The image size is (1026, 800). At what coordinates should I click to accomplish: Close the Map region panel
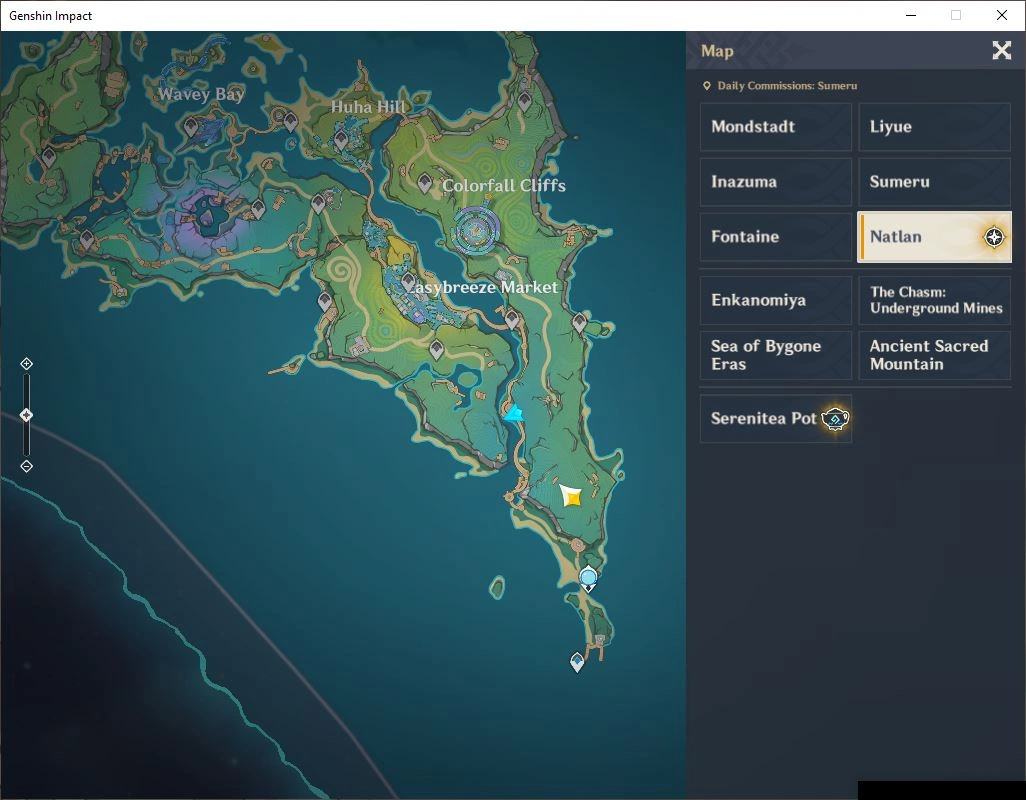click(x=1001, y=50)
